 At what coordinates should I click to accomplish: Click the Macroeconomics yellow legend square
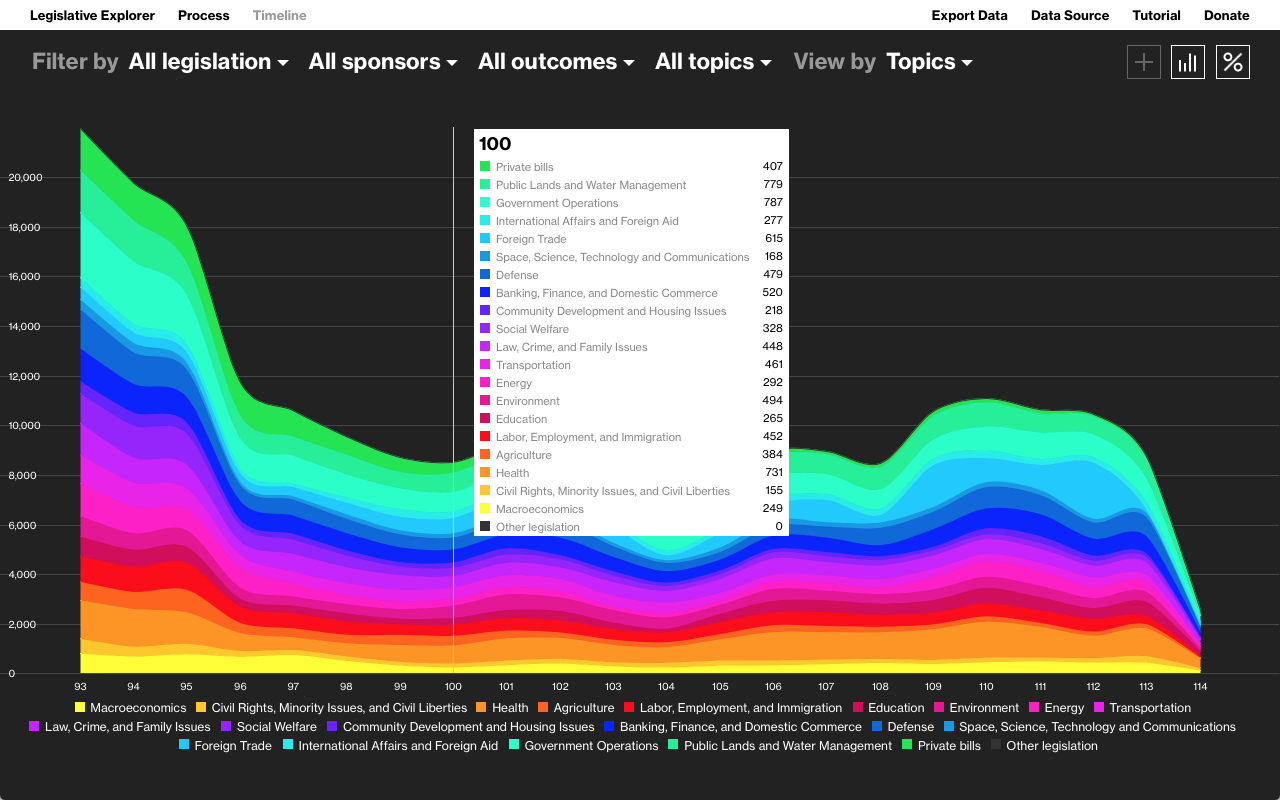[78, 707]
